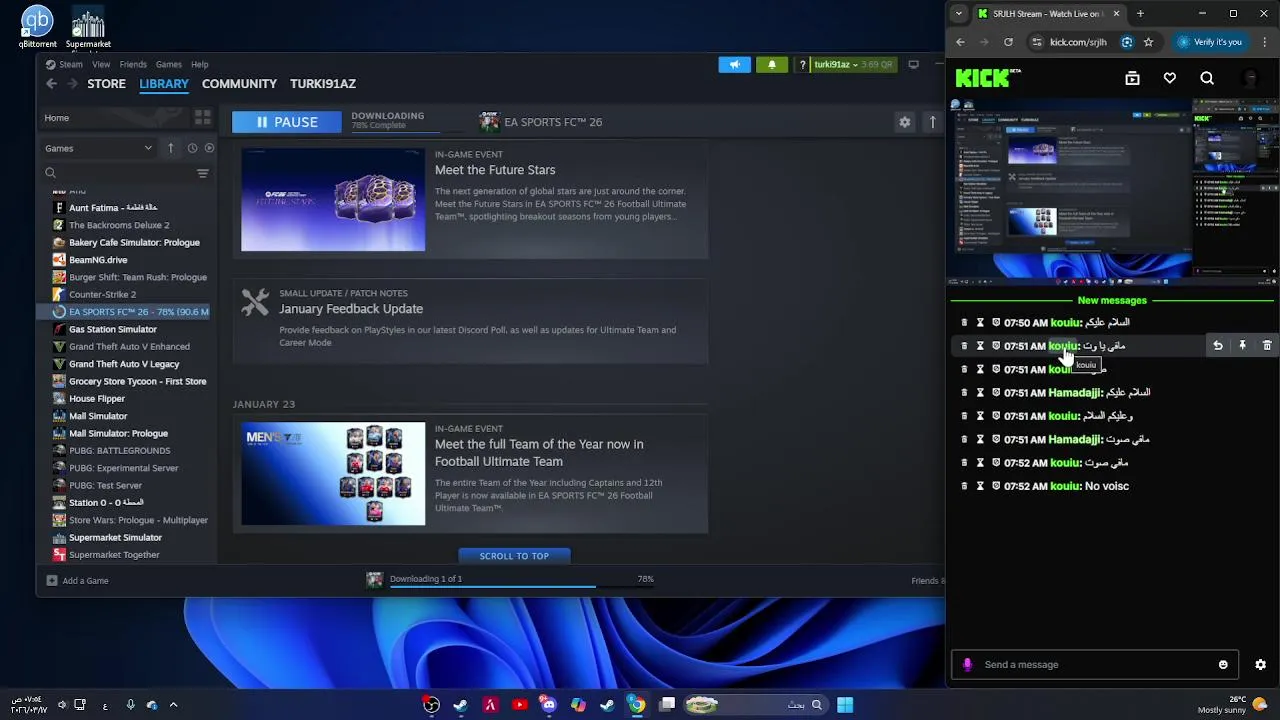This screenshot has width=1280, height=720.
Task: Open YouTube from the taskbar
Action: 519,705
